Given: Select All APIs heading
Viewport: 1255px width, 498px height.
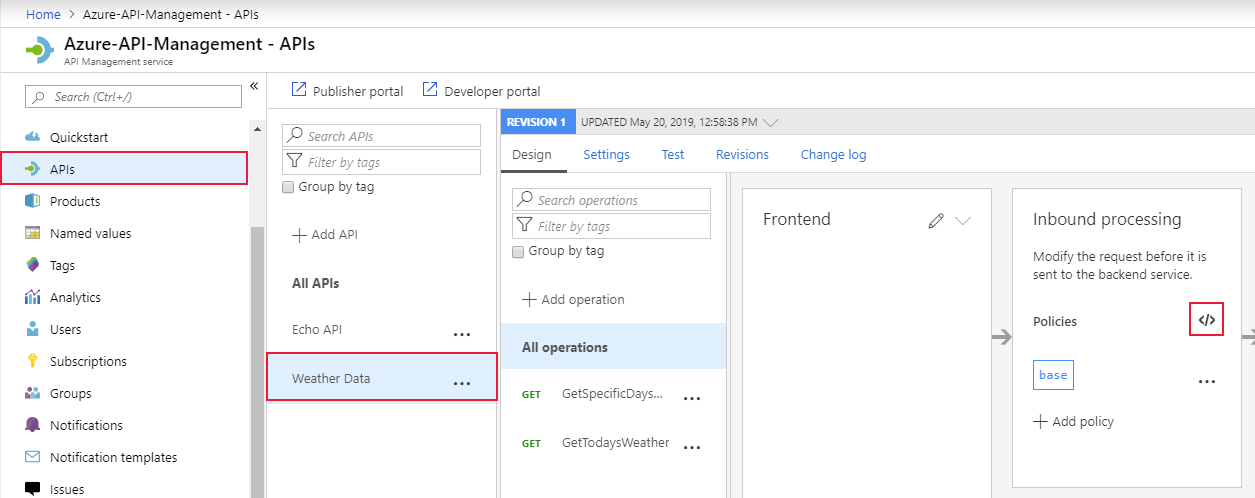Looking at the screenshot, I should point(316,283).
